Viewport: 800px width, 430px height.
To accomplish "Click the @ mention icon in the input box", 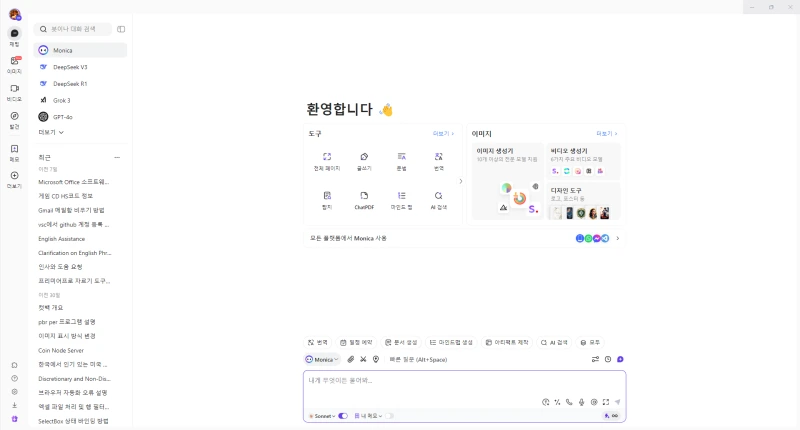I will (594, 402).
